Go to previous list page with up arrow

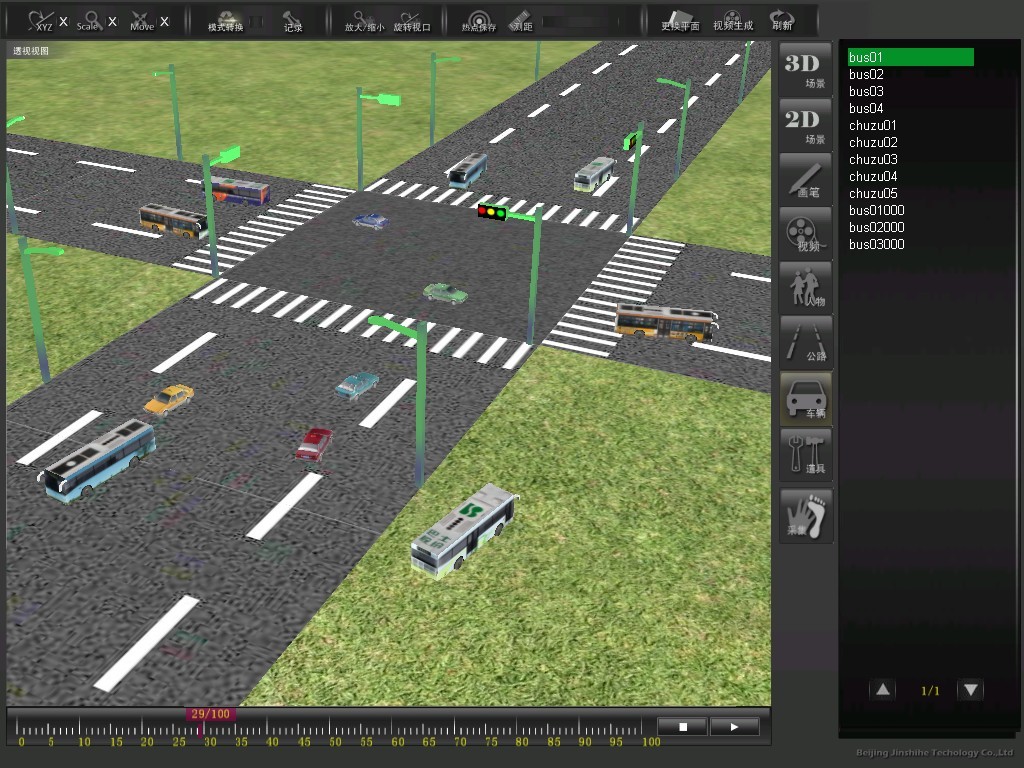883,690
